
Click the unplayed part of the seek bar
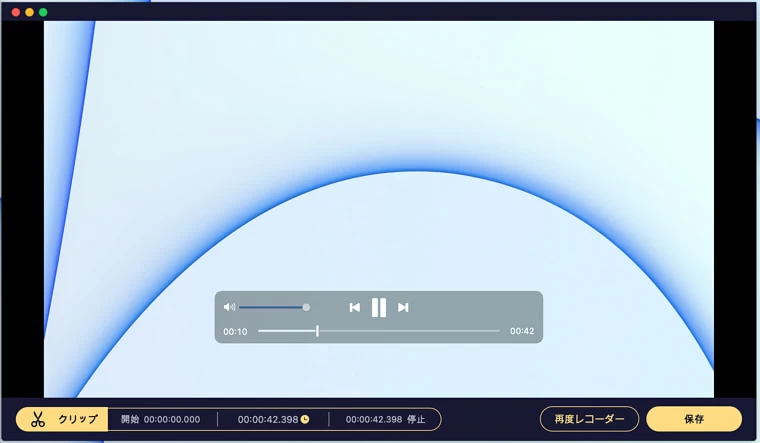tap(410, 331)
